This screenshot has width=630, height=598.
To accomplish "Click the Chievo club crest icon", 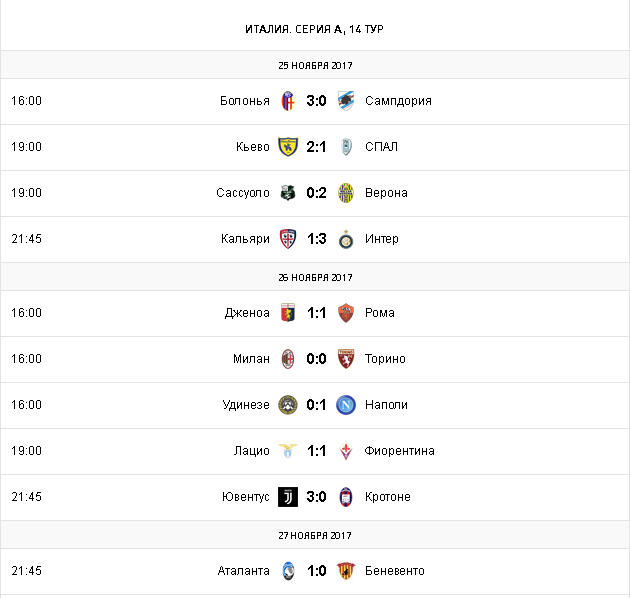I will click(x=288, y=147).
